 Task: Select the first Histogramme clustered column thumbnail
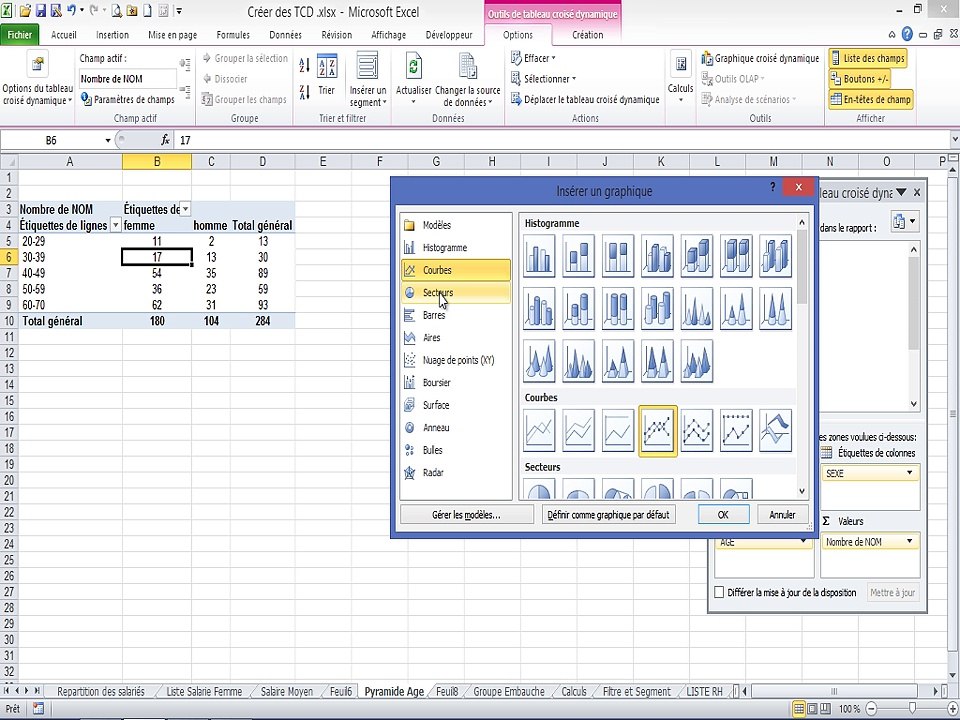pos(539,255)
